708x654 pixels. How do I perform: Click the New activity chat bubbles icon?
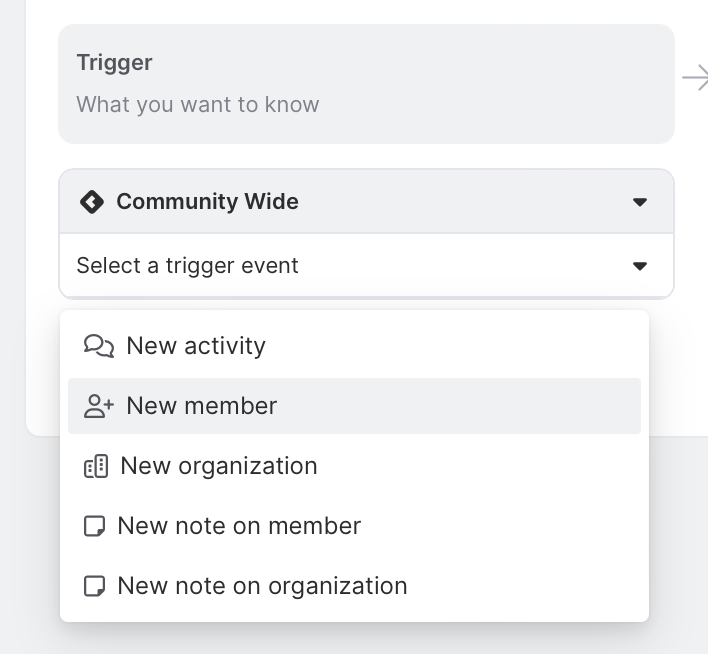(98, 346)
